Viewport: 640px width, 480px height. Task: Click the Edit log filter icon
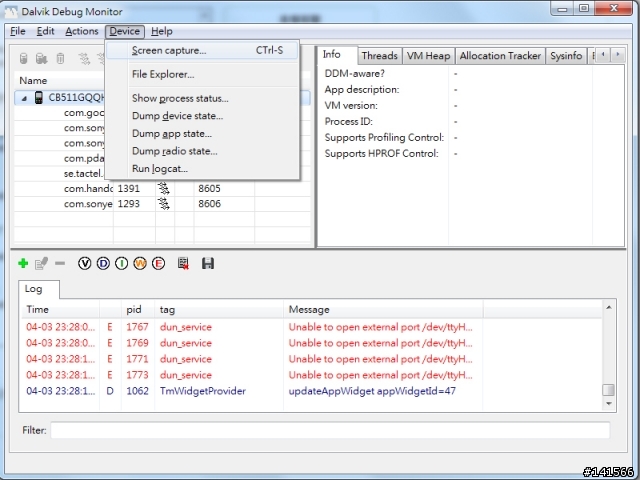(x=41, y=264)
